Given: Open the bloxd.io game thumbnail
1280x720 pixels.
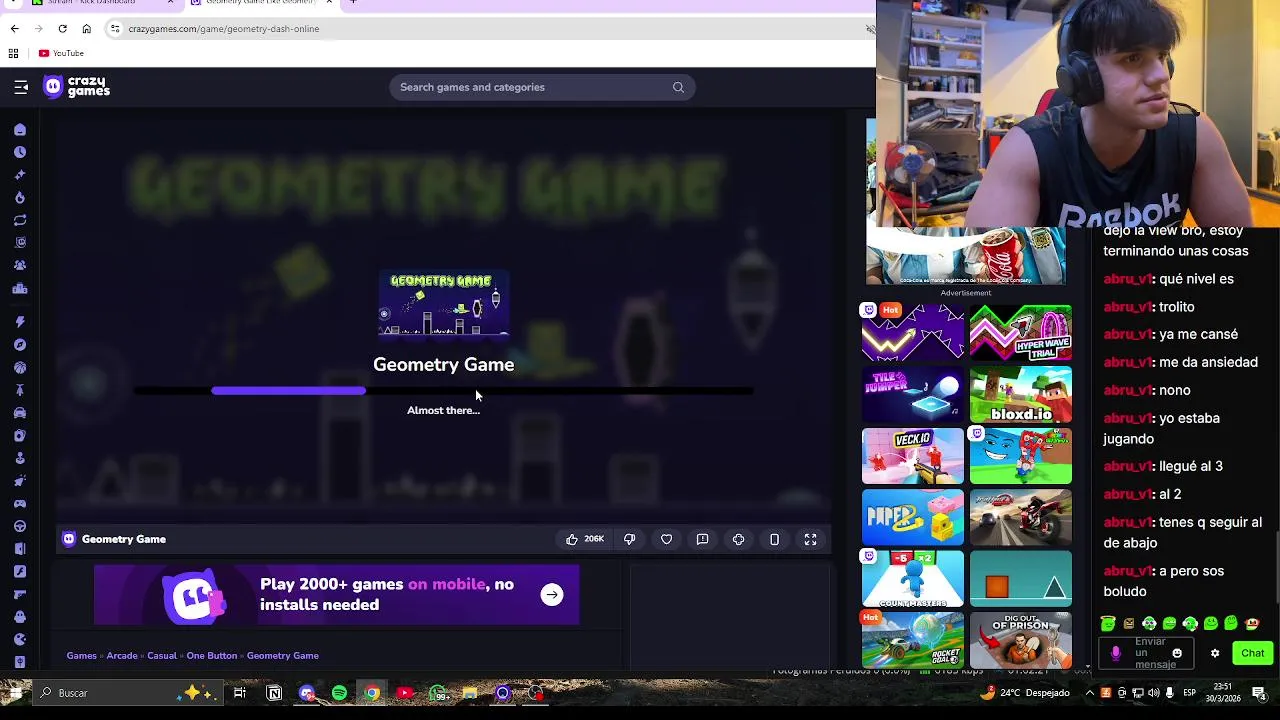Looking at the screenshot, I should click(x=1021, y=394).
